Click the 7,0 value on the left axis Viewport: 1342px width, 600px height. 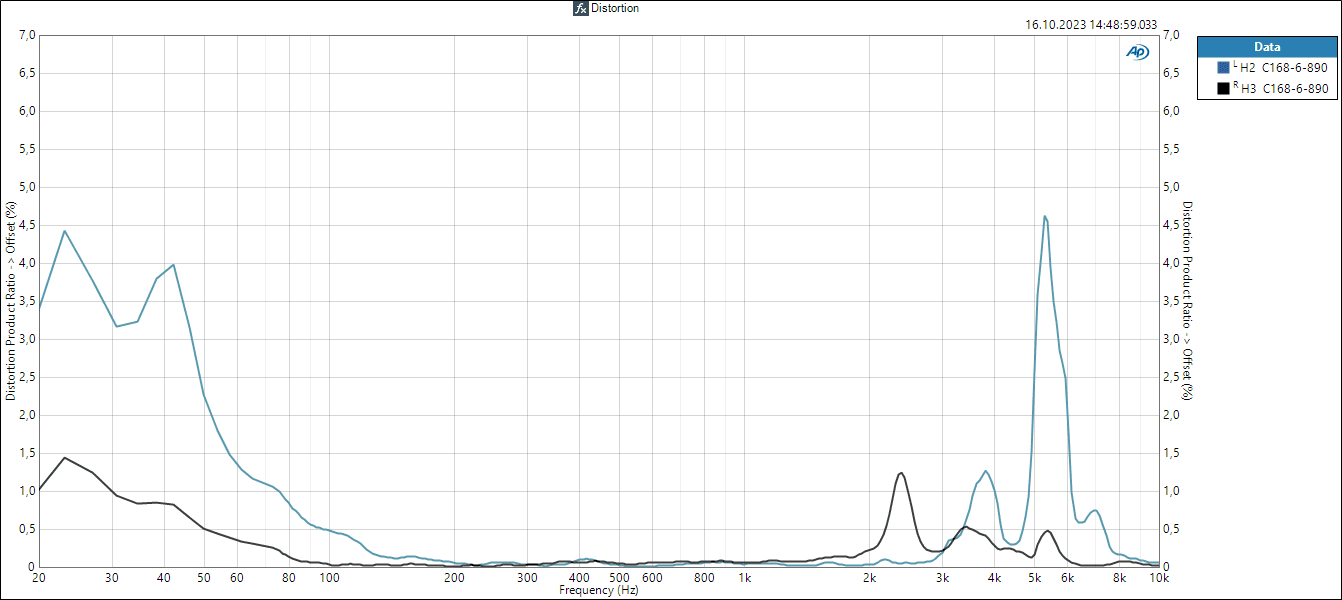pos(27,35)
